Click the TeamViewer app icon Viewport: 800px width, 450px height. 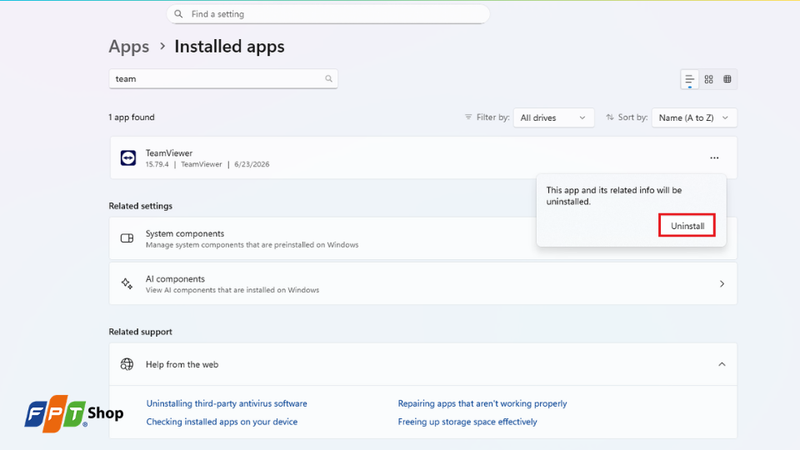[128, 158]
